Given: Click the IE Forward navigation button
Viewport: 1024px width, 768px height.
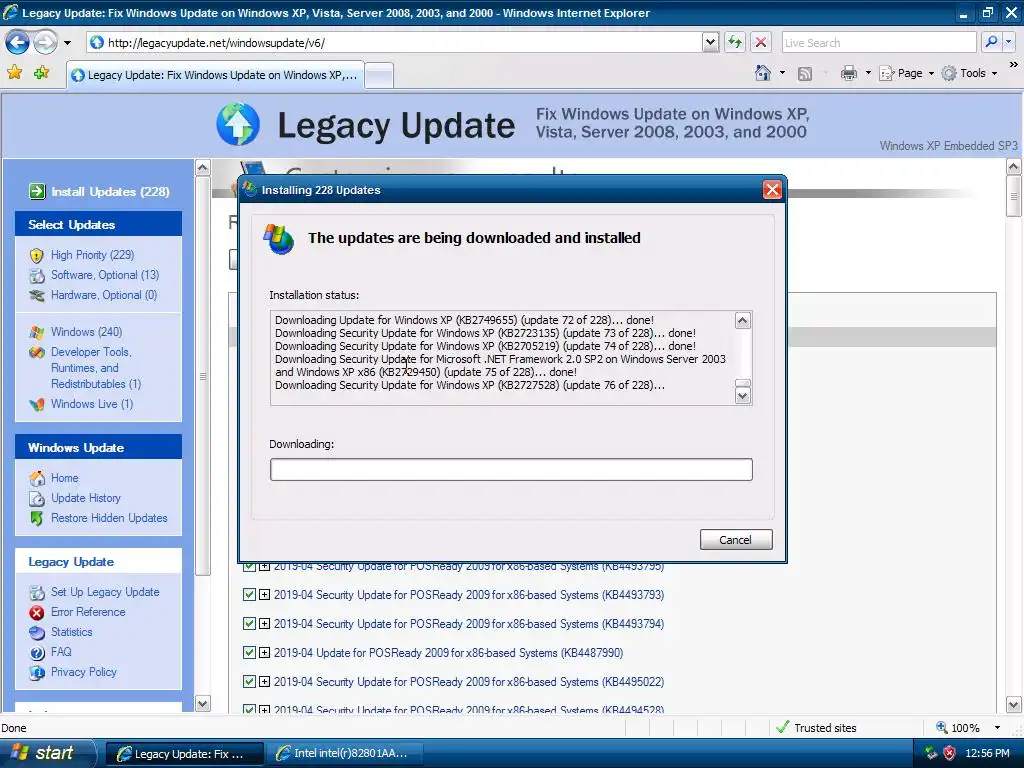Looking at the screenshot, I should pyautogui.click(x=45, y=43).
